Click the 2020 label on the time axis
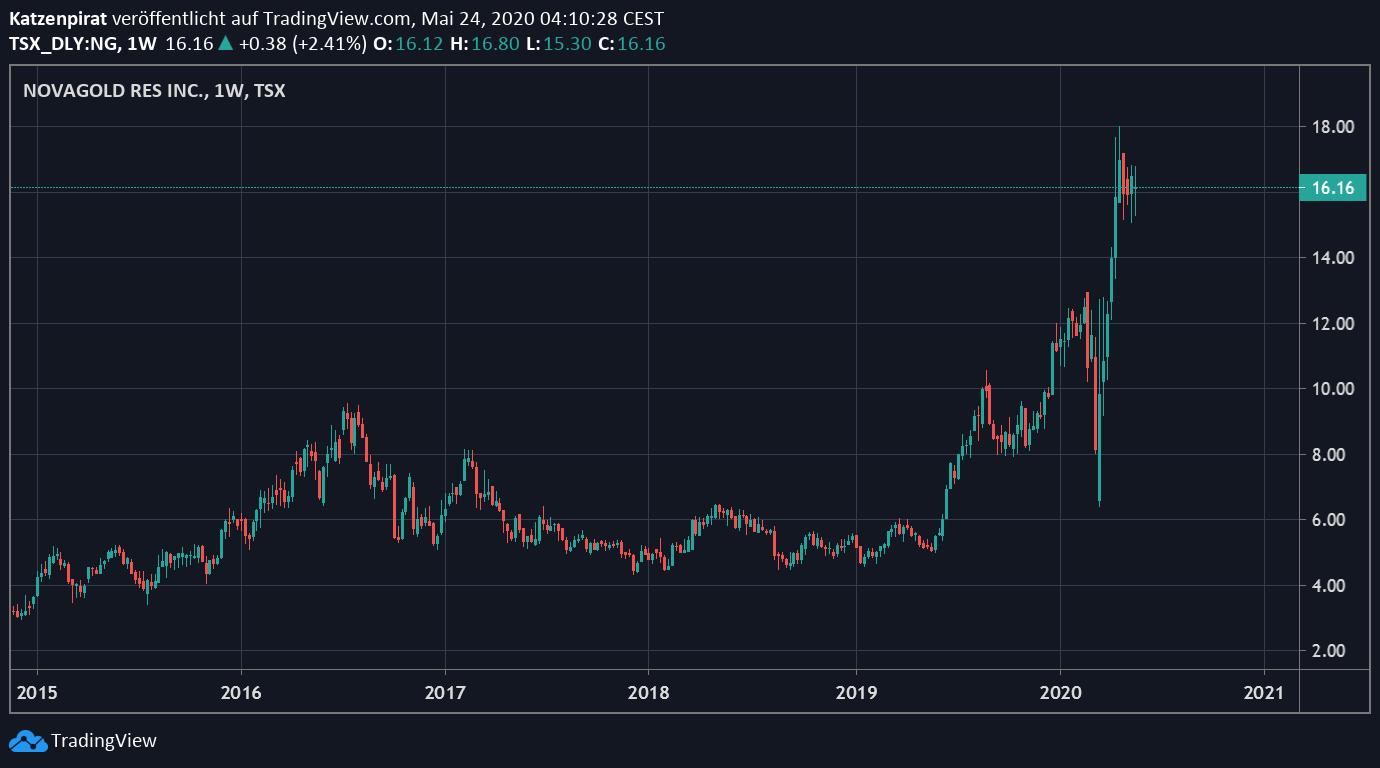The image size is (1380, 768). coord(1059,692)
